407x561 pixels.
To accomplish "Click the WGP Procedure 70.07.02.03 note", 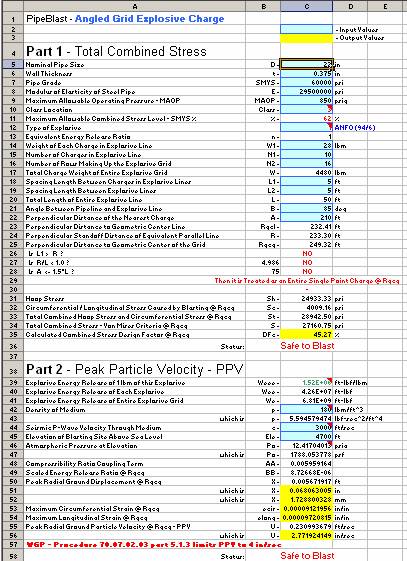I will point(154,545).
